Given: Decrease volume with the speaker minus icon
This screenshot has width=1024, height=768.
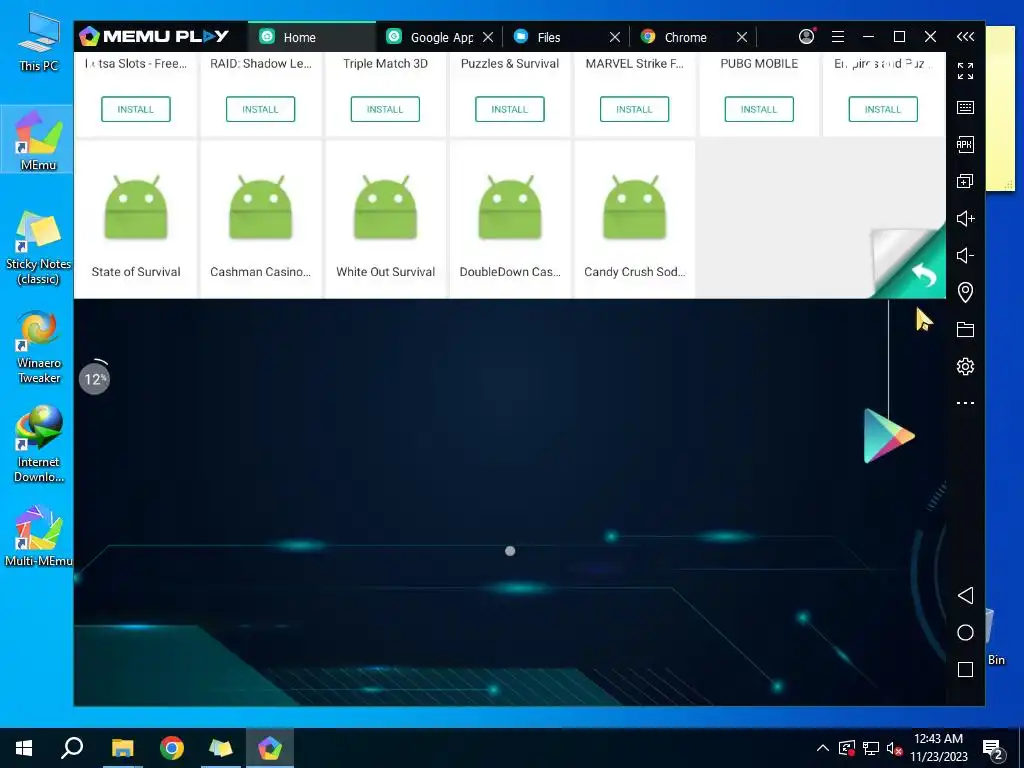Looking at the screenshot, I should click(965, 255).
